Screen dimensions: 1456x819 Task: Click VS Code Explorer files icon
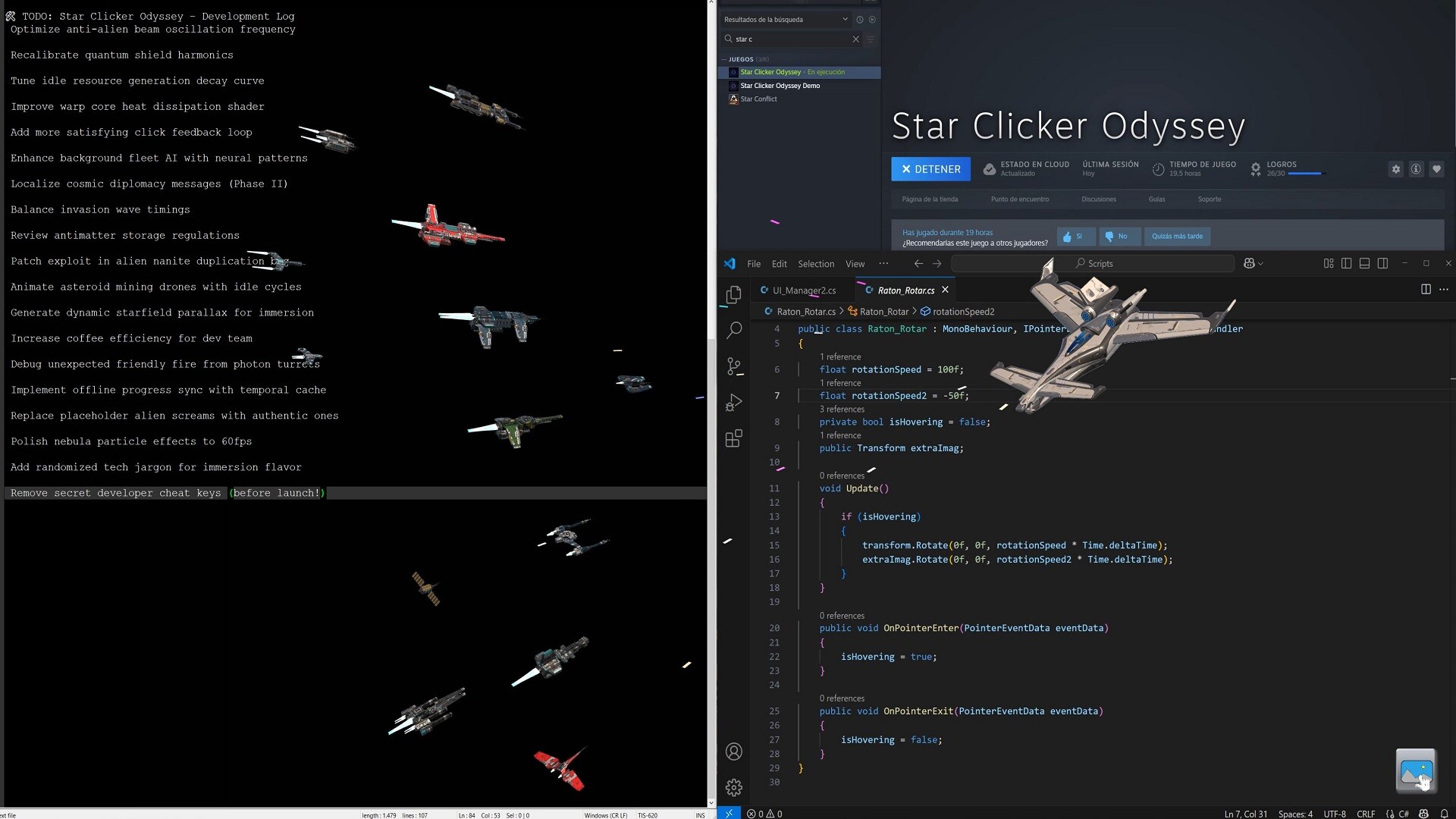point(734,295)
